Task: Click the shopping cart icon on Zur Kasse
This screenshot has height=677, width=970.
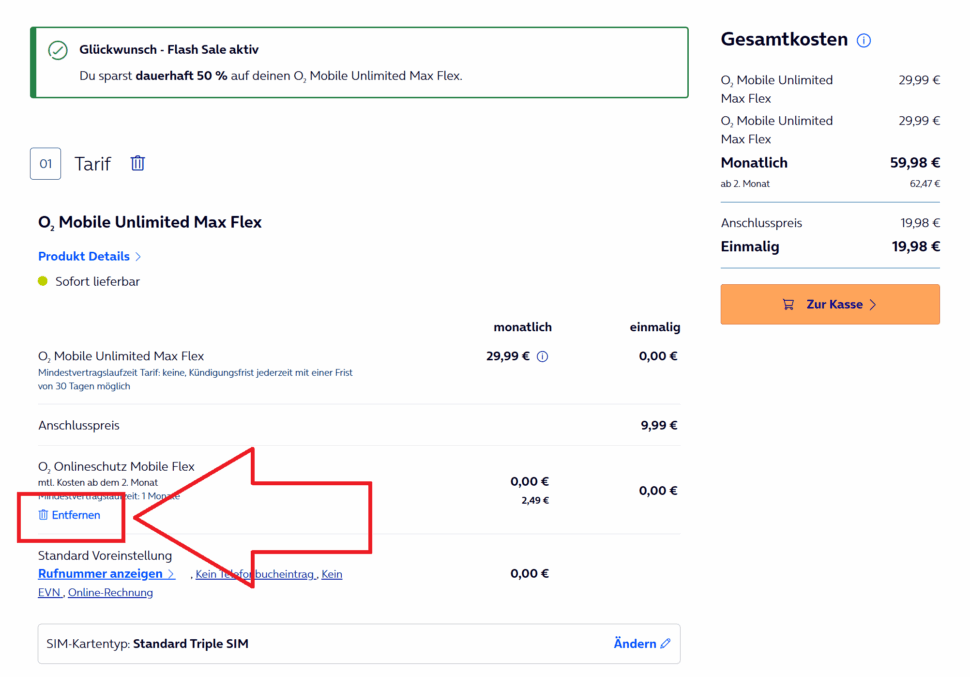Action: [x=790, y=304]
